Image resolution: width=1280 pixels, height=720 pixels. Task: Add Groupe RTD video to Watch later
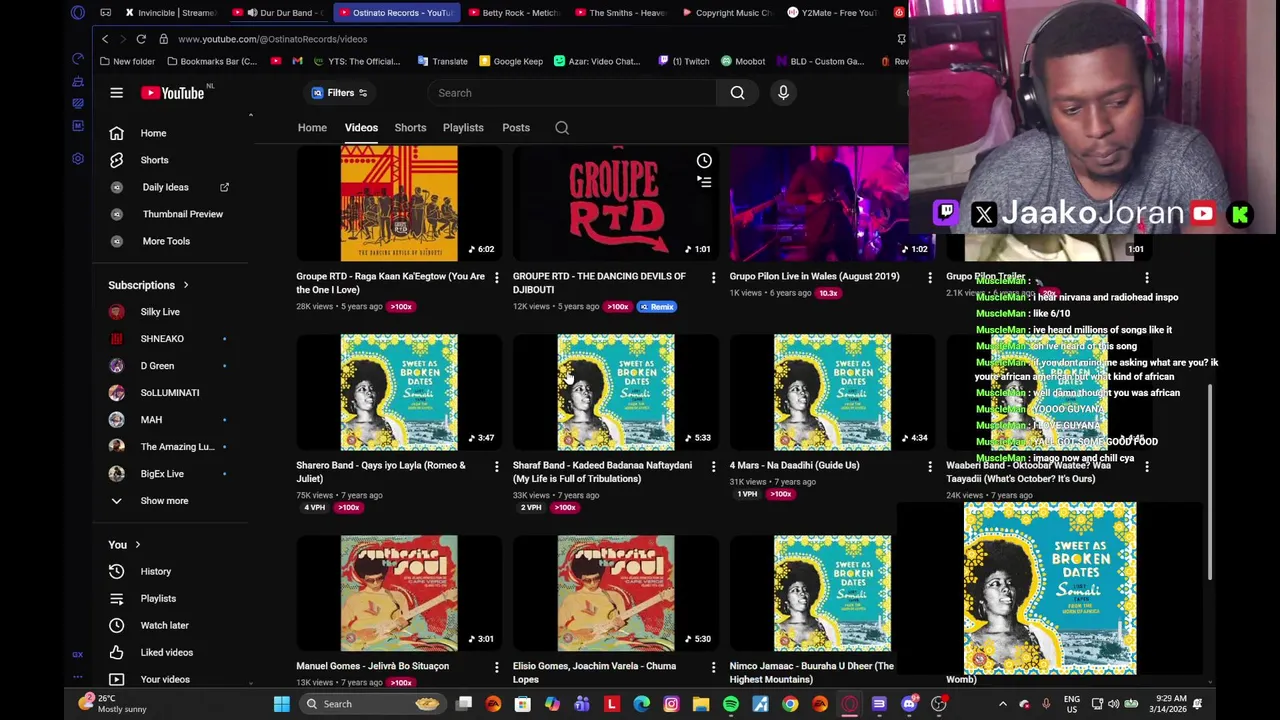coord(704,161)
